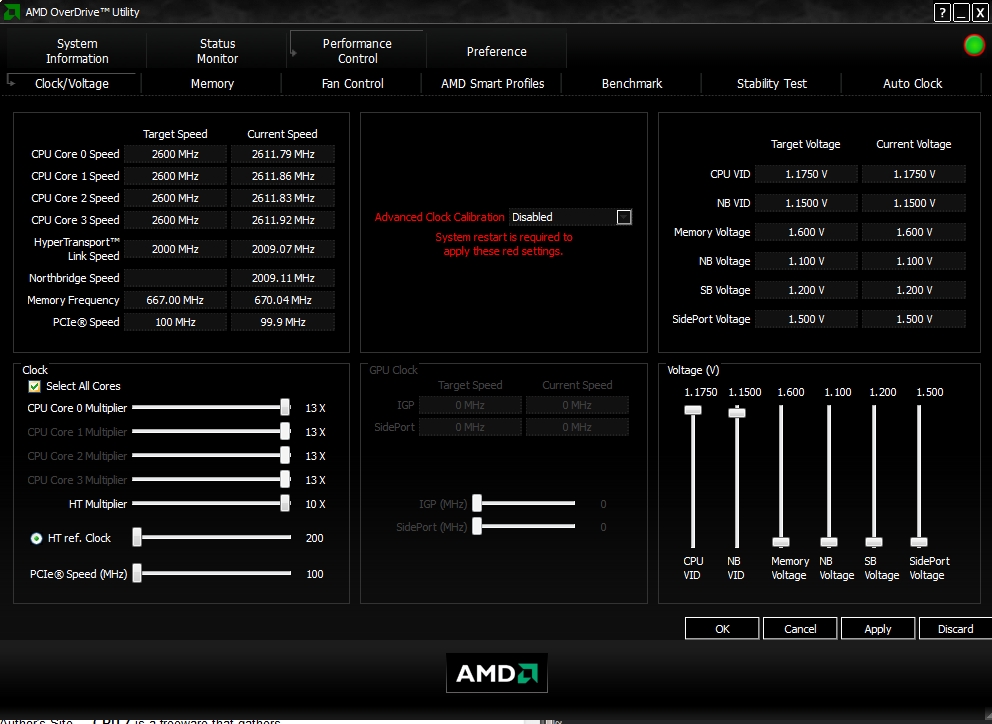Open the AMD Smart Profiles sub-tab
The height and width of the screenshot is (724, 992).
click(x=492, y=84)
